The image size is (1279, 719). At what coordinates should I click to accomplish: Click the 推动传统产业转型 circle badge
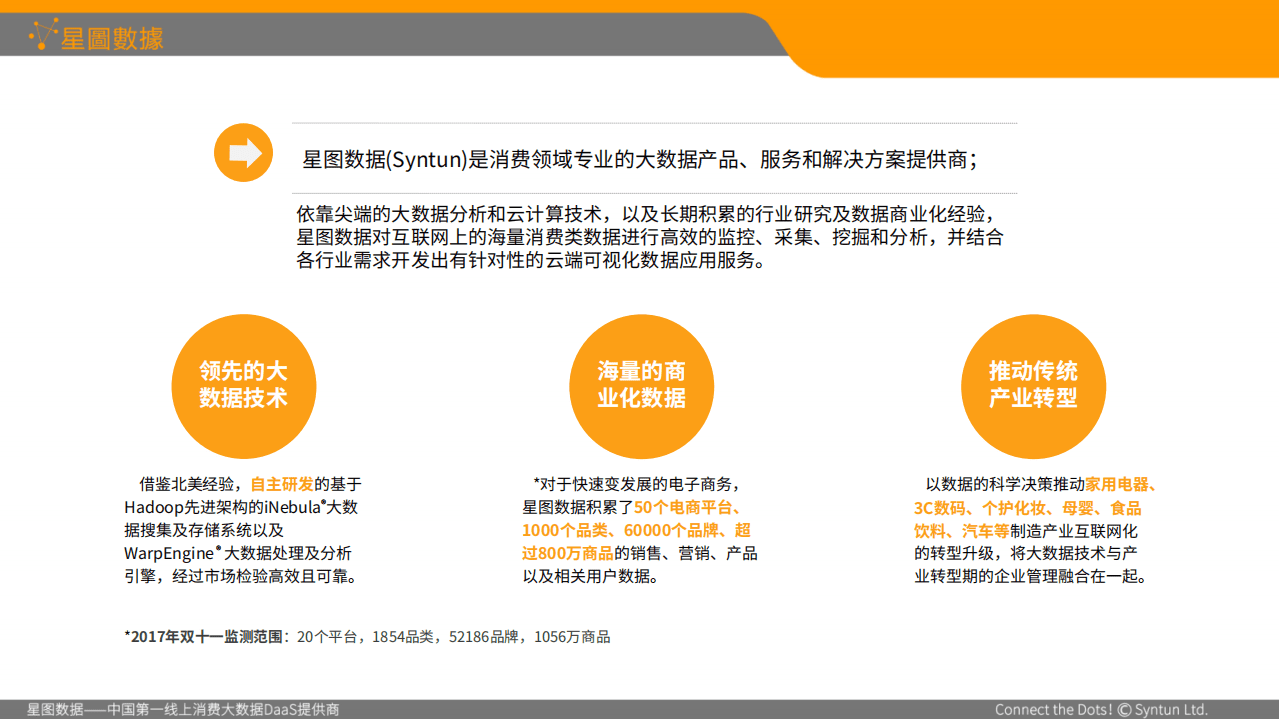click(1033, 385)
